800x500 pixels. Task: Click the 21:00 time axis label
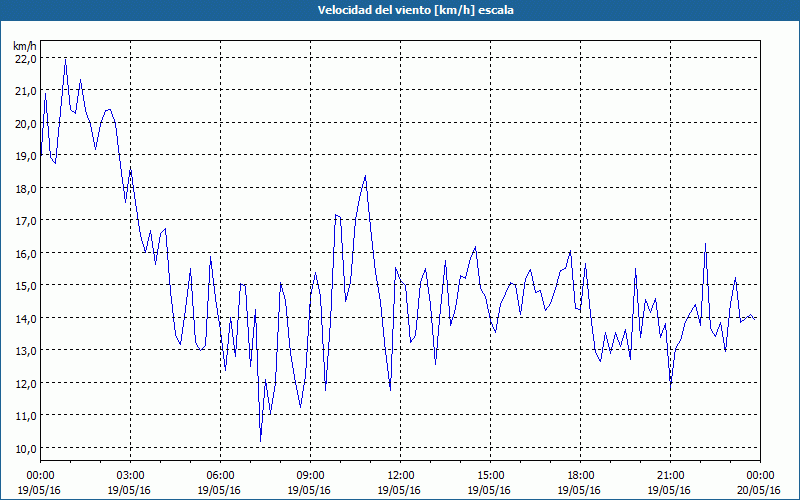coord(670,476)
